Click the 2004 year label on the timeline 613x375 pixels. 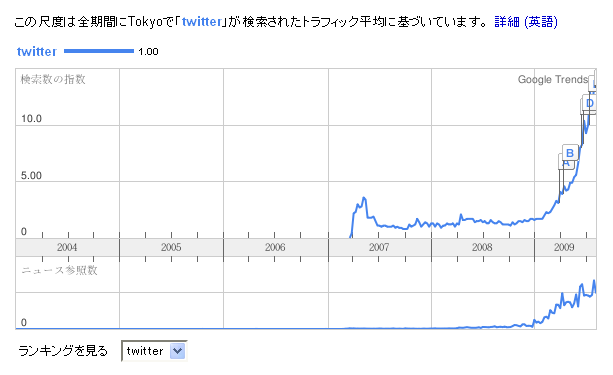pos(67,247)
